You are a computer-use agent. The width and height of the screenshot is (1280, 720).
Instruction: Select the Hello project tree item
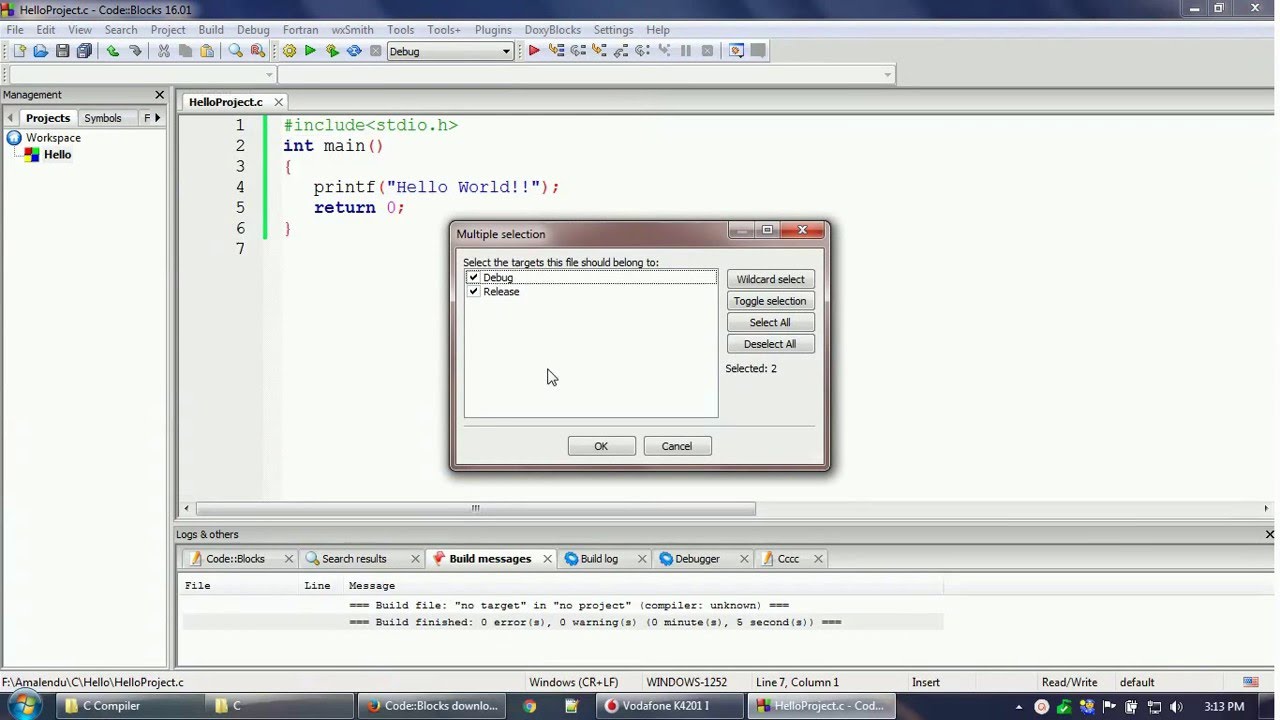click(x=57, y=155)
